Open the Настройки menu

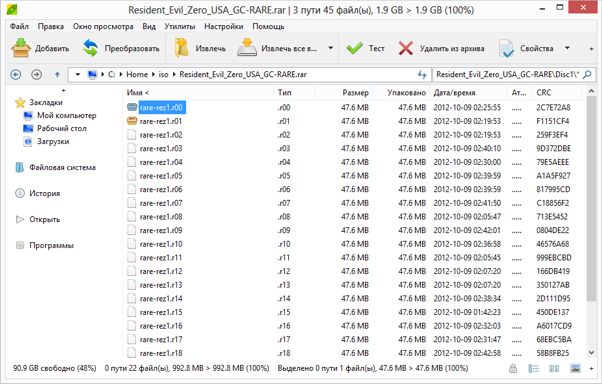(223, 26)
